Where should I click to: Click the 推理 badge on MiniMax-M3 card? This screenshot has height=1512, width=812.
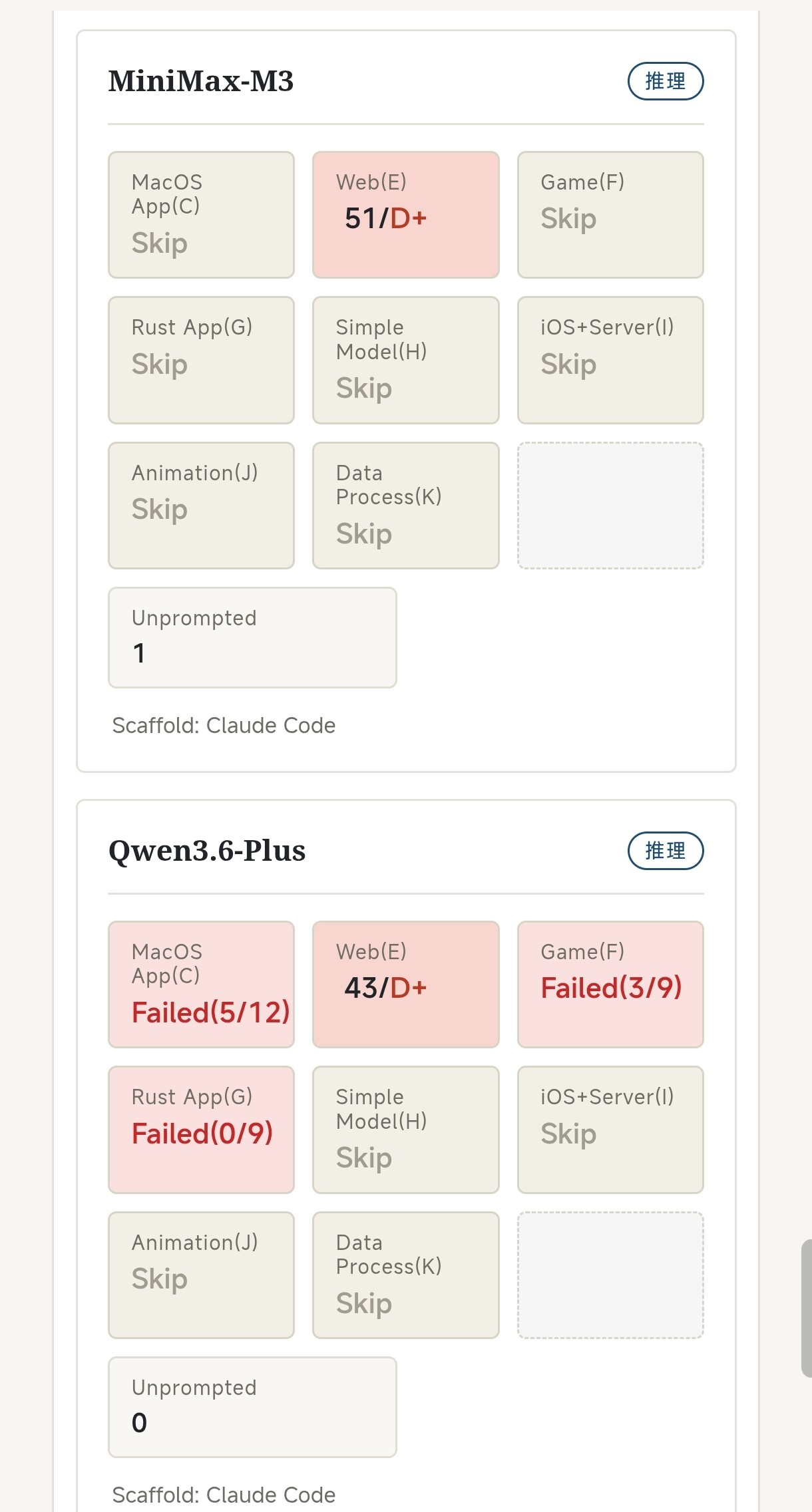666,81
